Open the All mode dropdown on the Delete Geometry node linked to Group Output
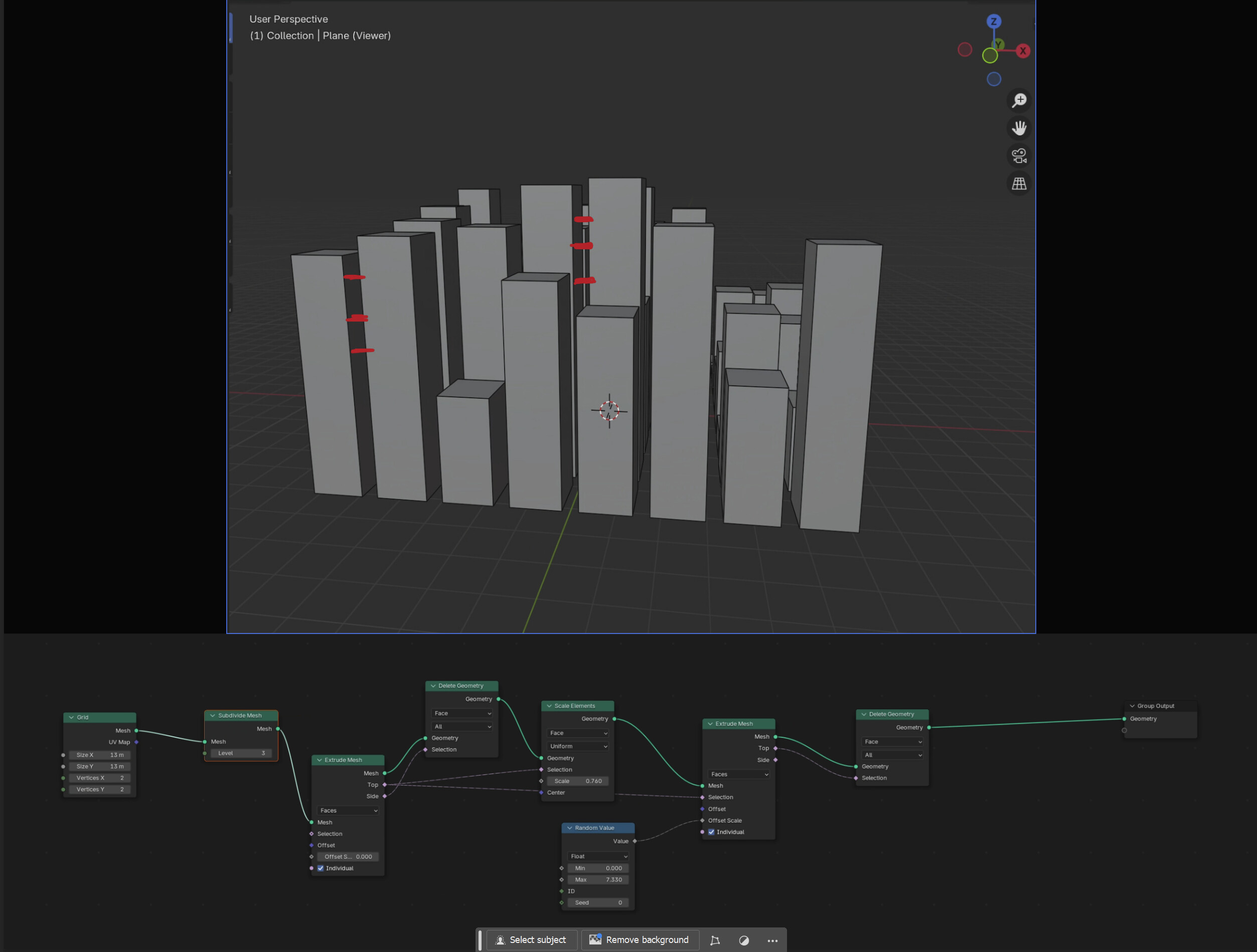The height and width of the screenshot is (952, 1257). tap(893, 755)
